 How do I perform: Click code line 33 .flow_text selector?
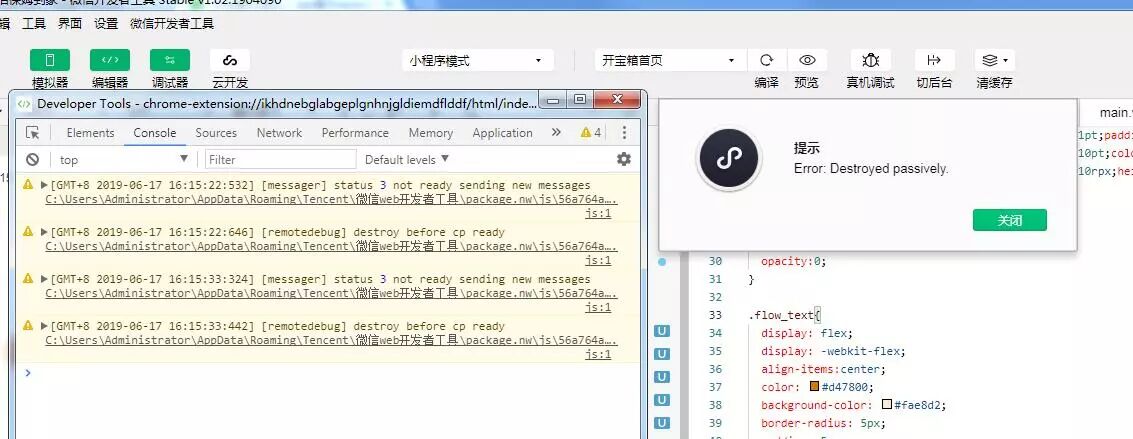point(785,315)
